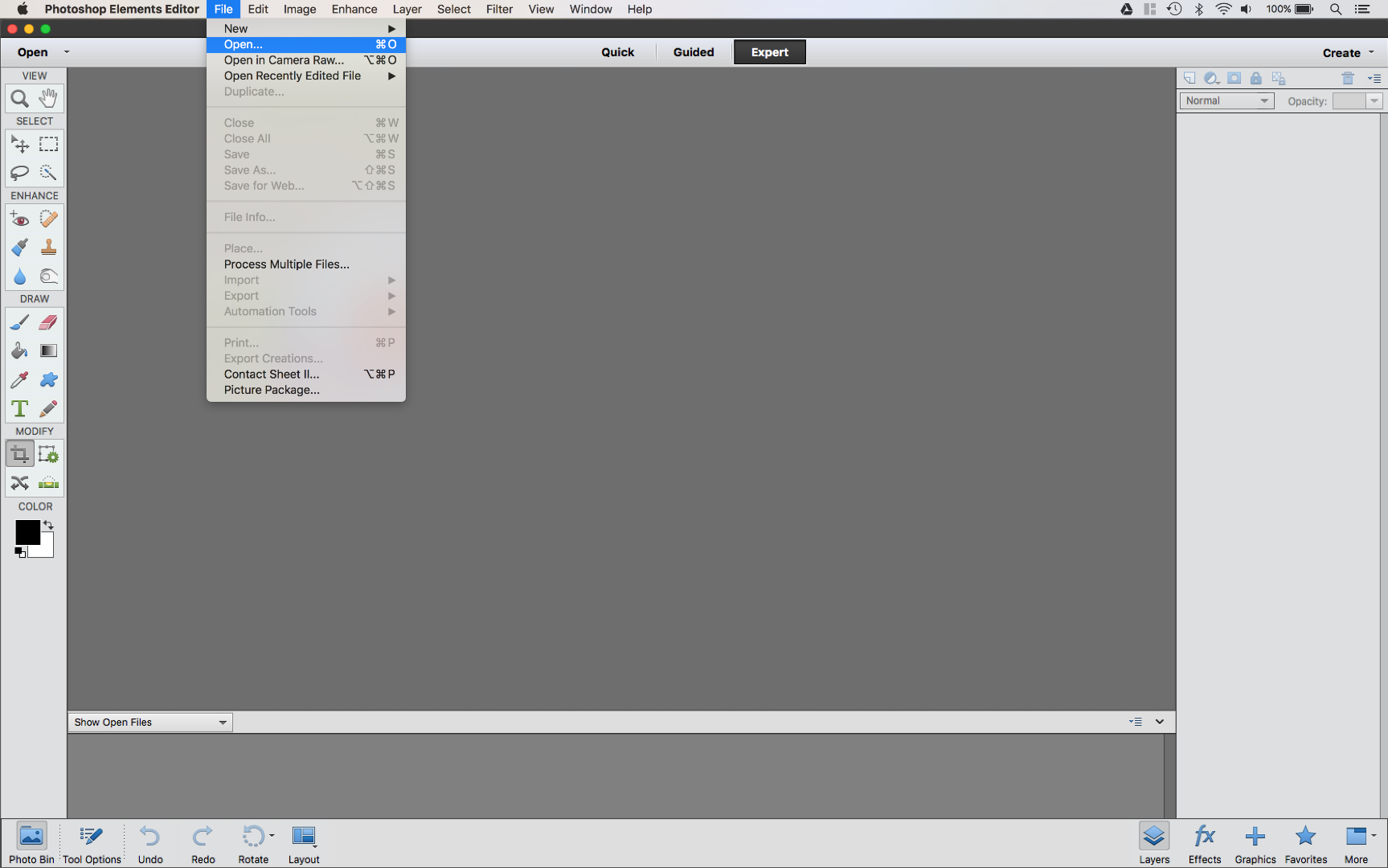
Task: Set the foreground color swatch
Action: pos(27,531)
